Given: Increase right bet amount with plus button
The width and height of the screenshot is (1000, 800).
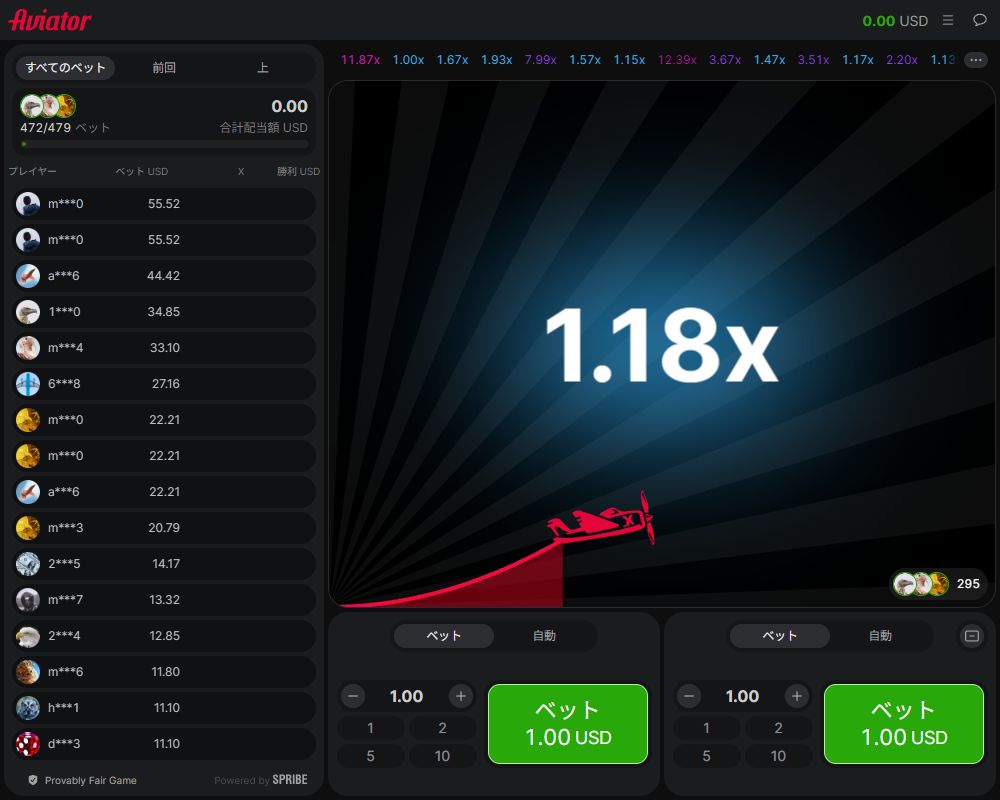Looking at the screenshot, I should click(x=796, y=696).
